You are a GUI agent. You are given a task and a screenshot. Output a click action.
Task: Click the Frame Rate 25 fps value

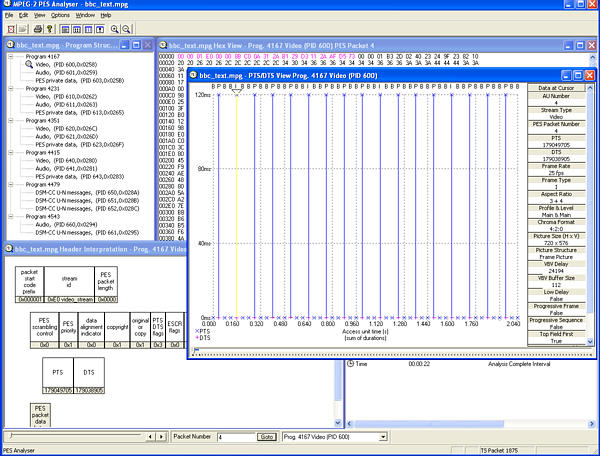pyautogui.click(x=556, y=173)
